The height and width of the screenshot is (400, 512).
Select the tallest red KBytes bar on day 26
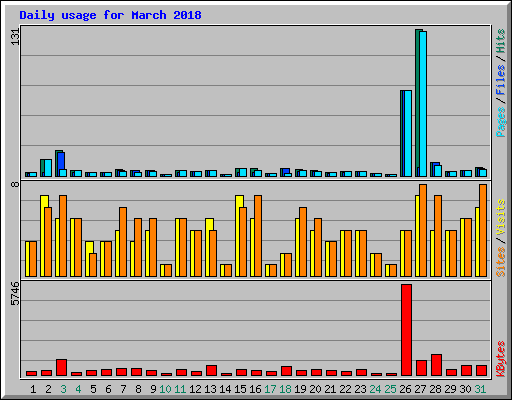(x=406, y=330)
